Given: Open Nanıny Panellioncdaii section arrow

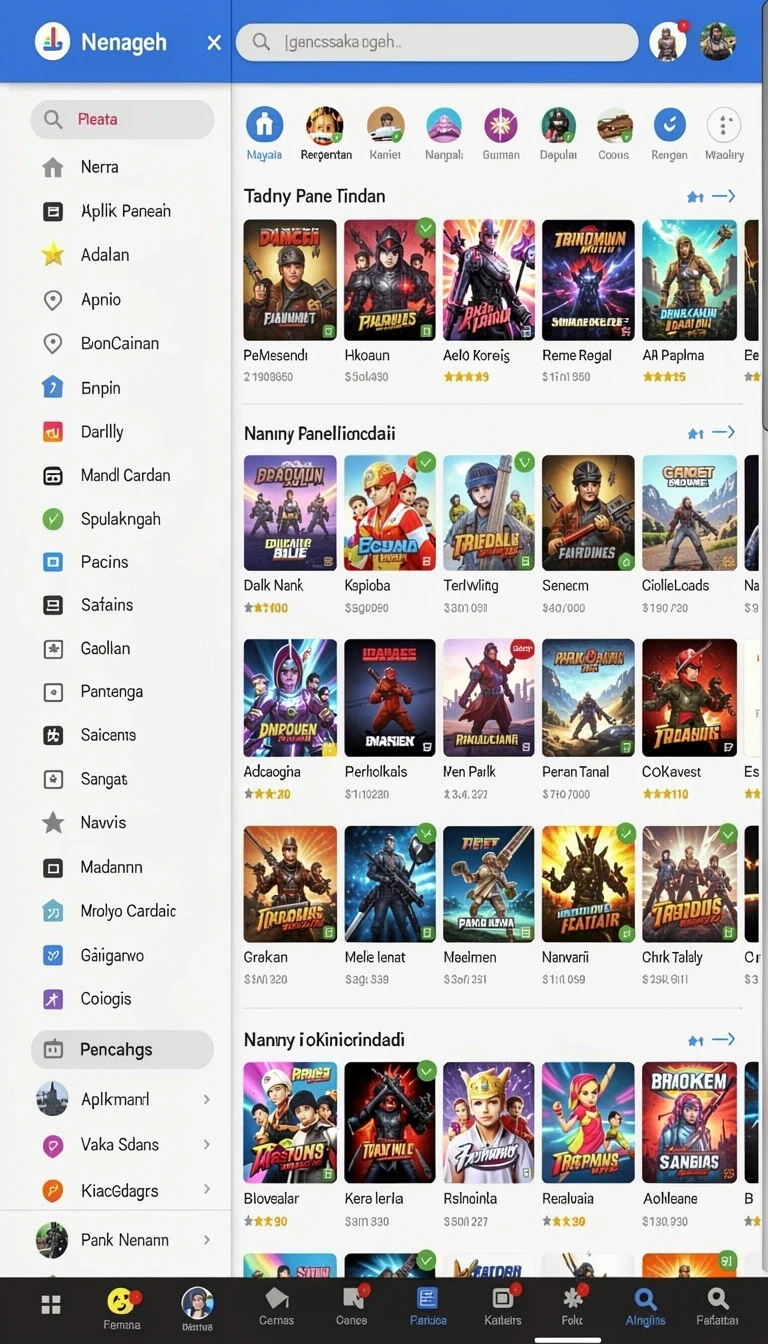Looking at the screenshot, I should [724, 433].
